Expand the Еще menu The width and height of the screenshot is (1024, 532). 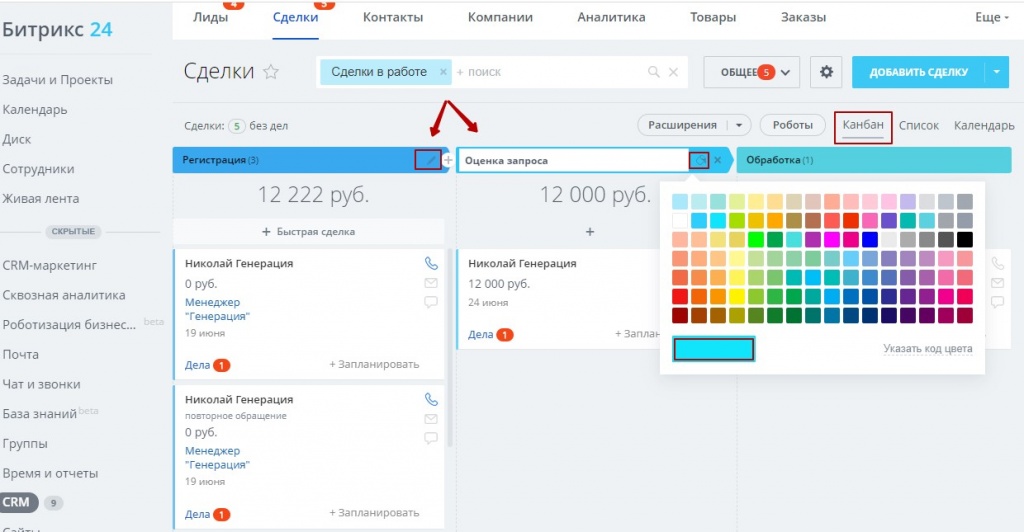pos(992,18)
